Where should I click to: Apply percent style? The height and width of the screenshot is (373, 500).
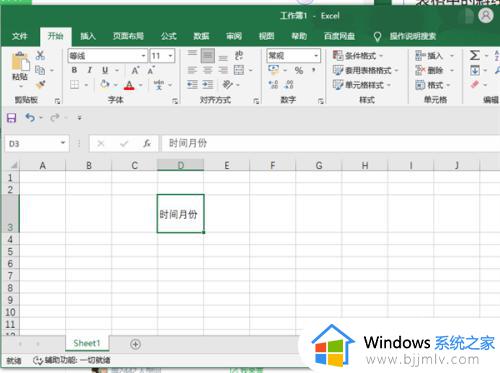(299, 70)
